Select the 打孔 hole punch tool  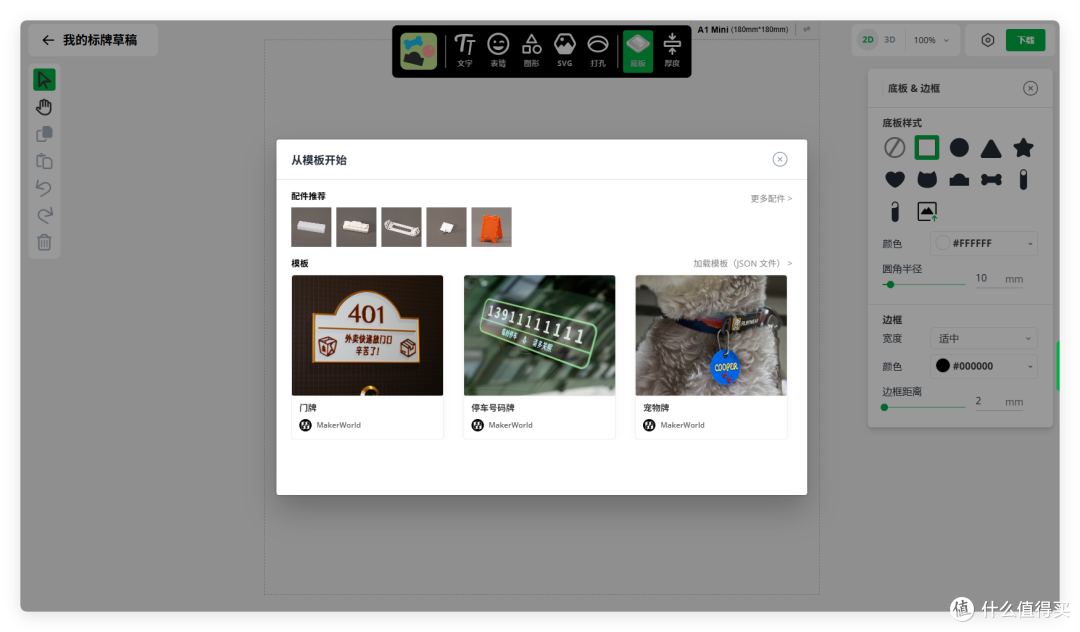tap(598, 50)
